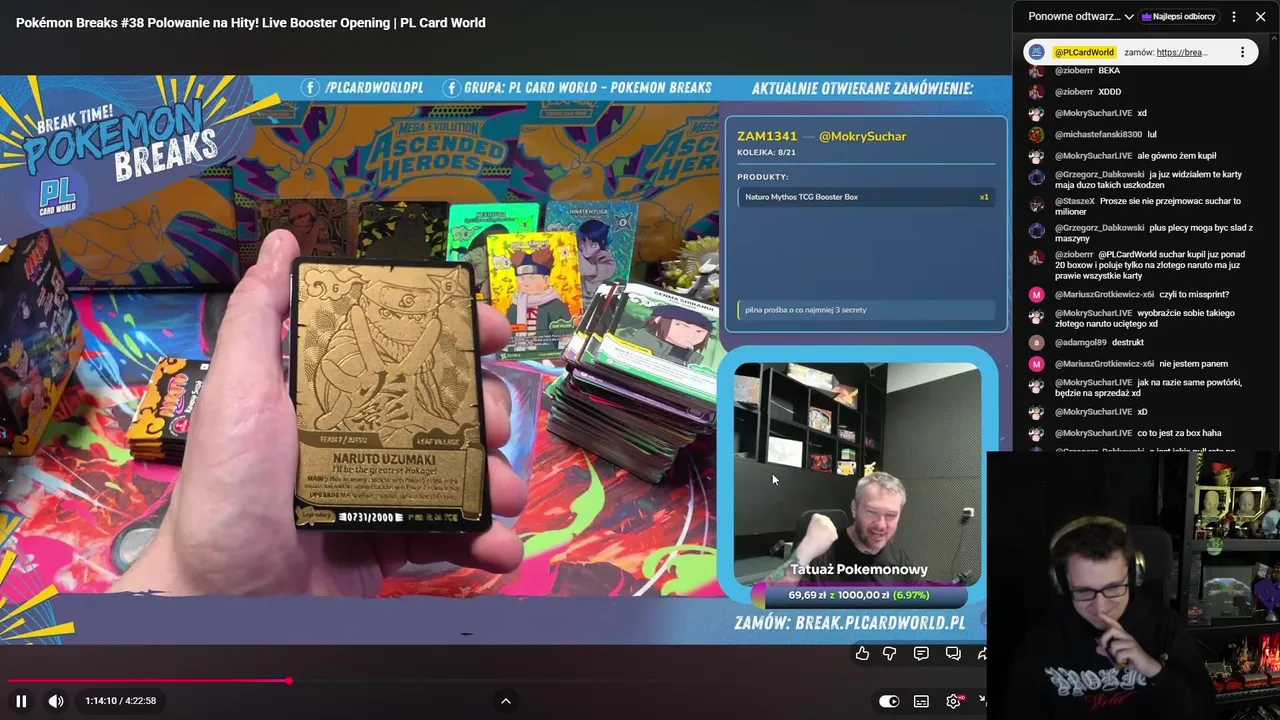The image size is (1280, 720).
Task: Open the live chat bubbles icon
Action: point(953,653)
